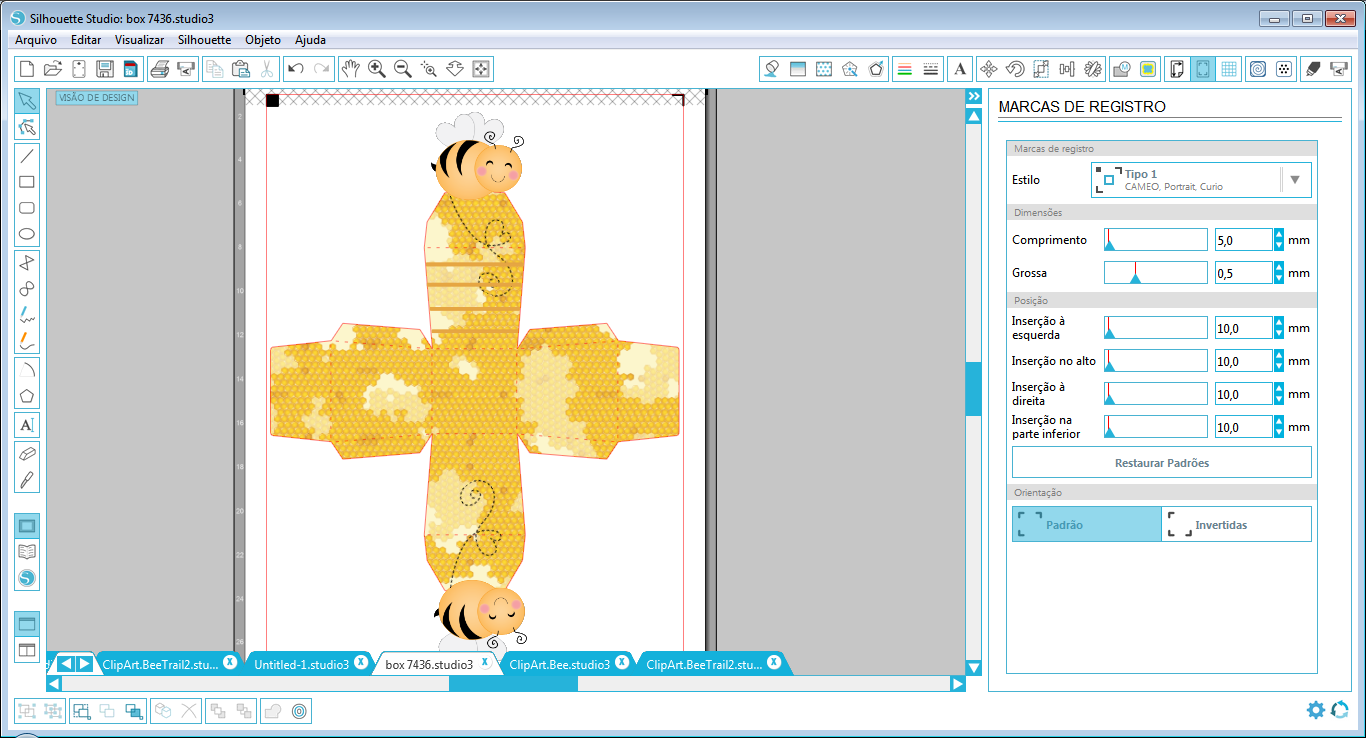Image resolution: width=1366 pixels, height=738 pixels.
Task: Open the Silhouette menu
Action: click(x=204, y=40)
